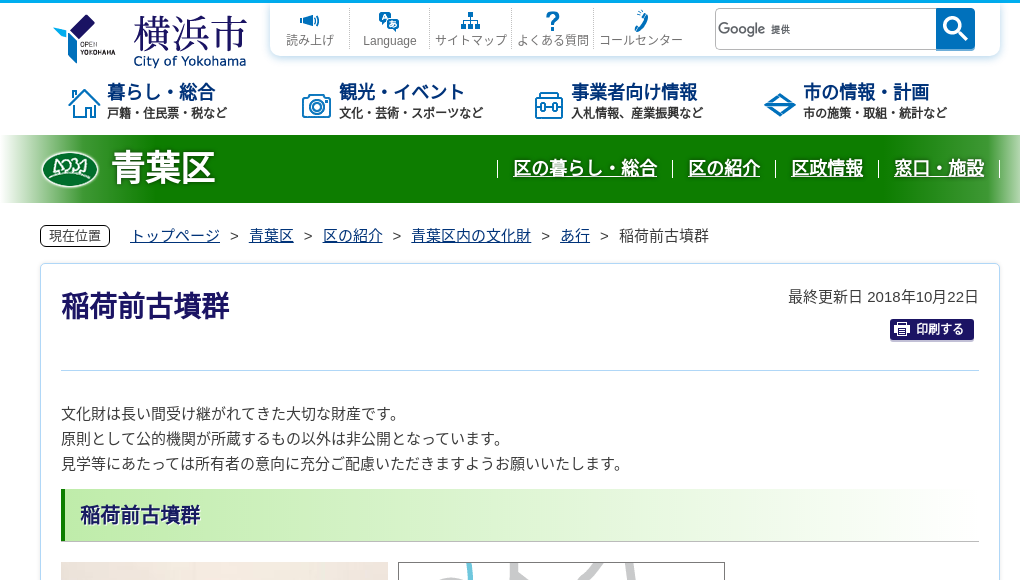Viewport: 1020px width, 580px height.
Task: Open the 区の暮らし・総合 menu item
Action: (585, 169)
